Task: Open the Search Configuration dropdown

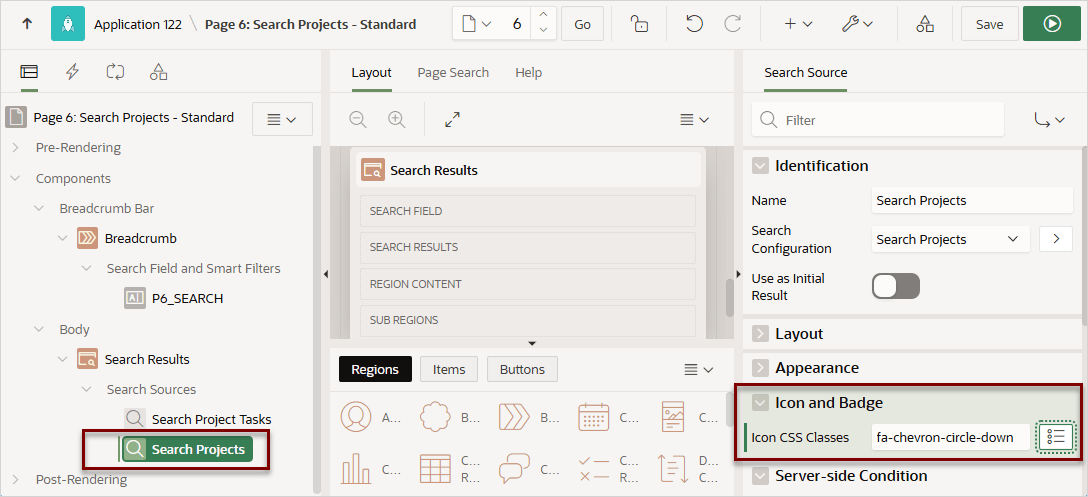Action: (x=951, y=239)
